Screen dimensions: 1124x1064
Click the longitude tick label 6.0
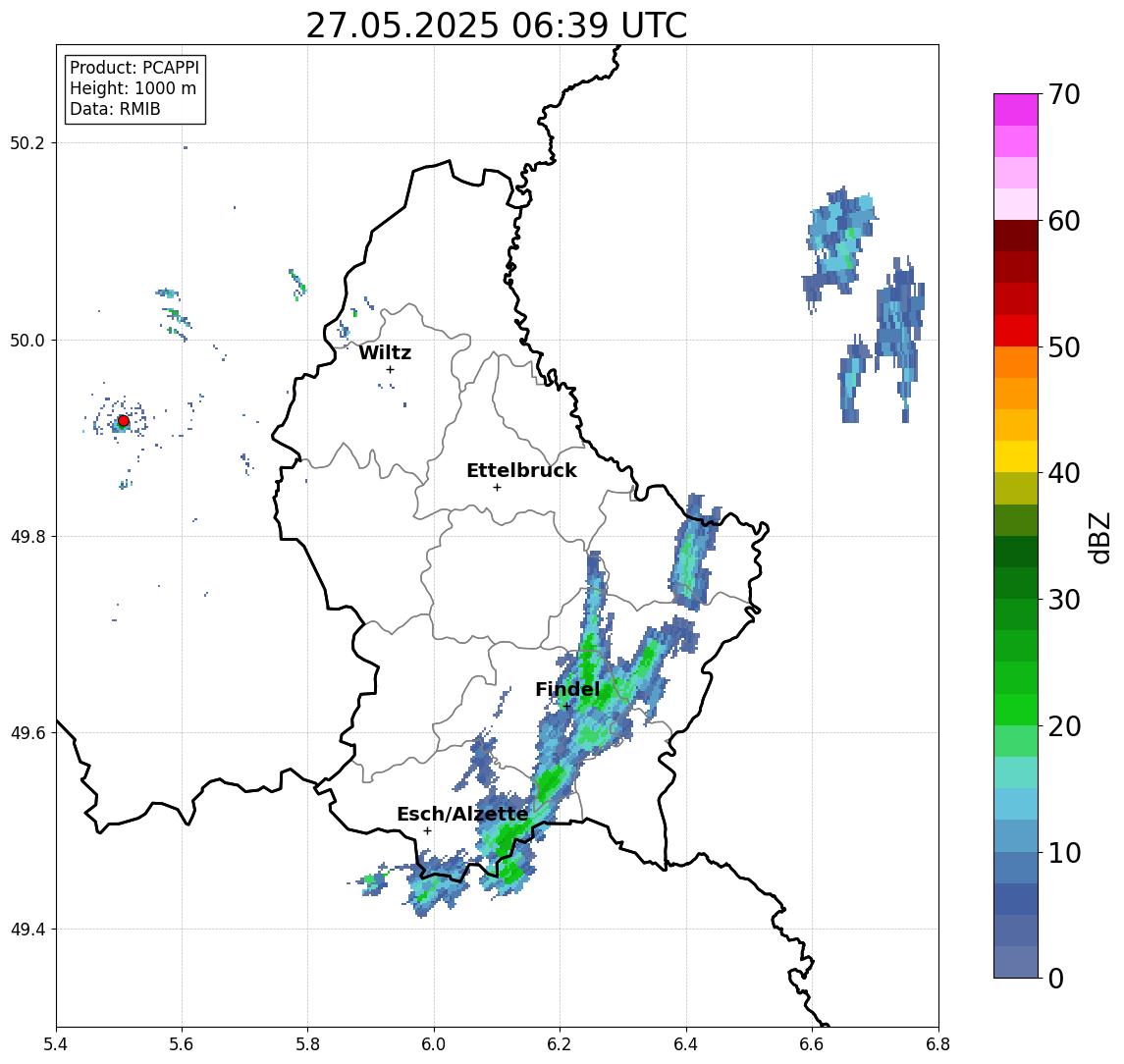click(x=434, y=1044)
